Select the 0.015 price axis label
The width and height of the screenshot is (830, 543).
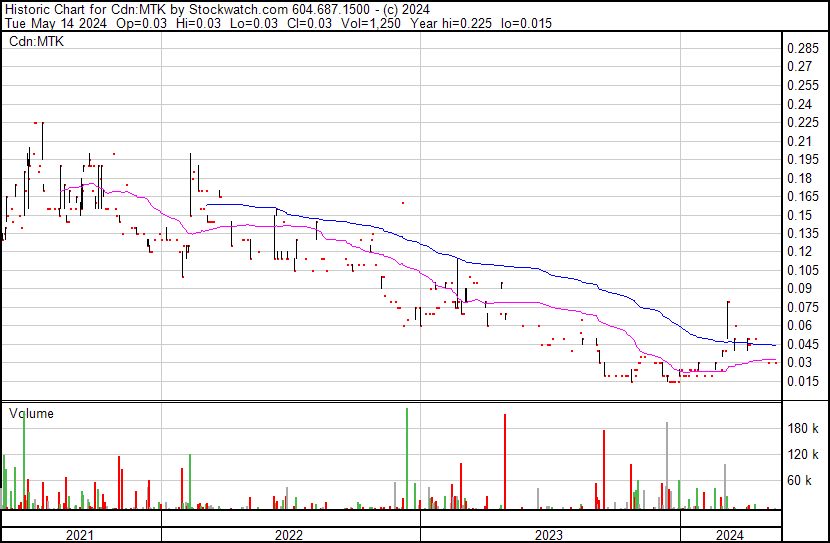pos(802,381)
